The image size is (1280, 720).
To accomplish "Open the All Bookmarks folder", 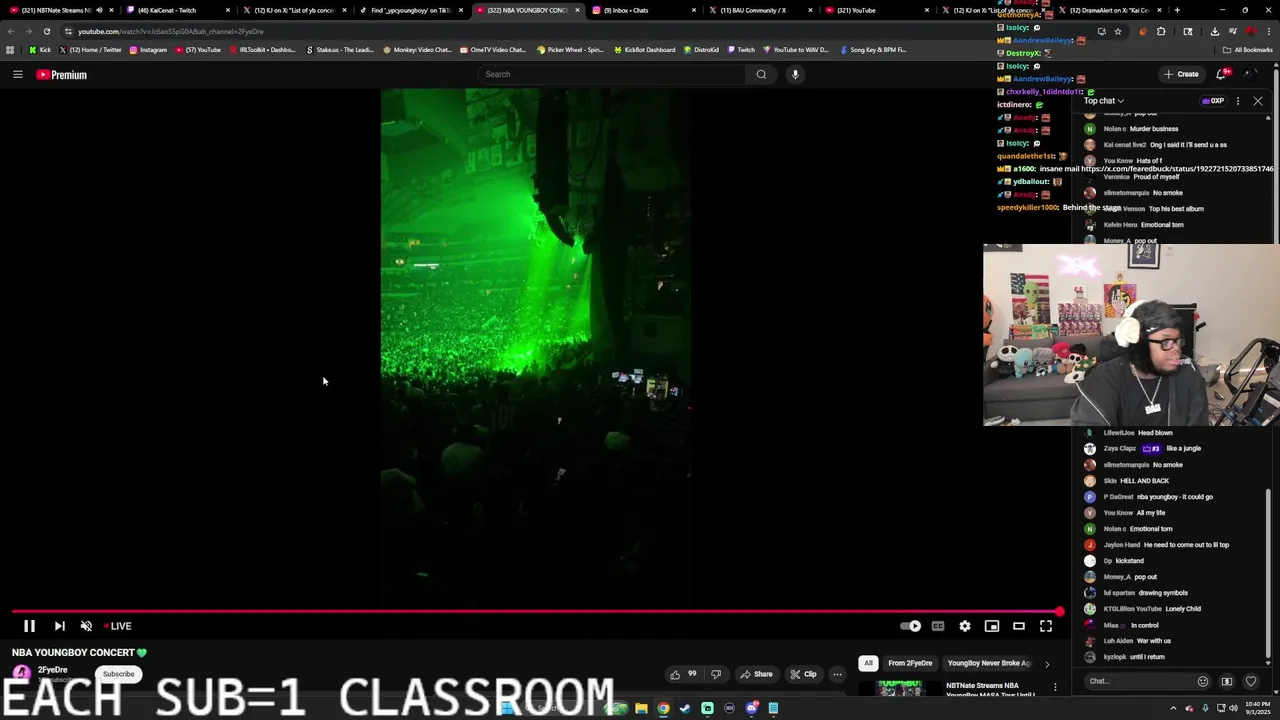I will pyautogui.click(x=1248, y=49).
